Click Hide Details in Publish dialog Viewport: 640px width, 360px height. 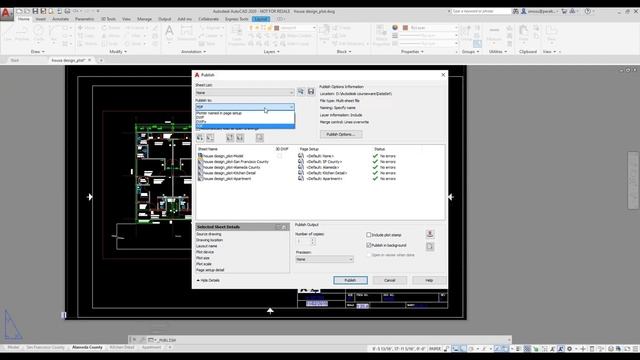[x=208, y=280]
